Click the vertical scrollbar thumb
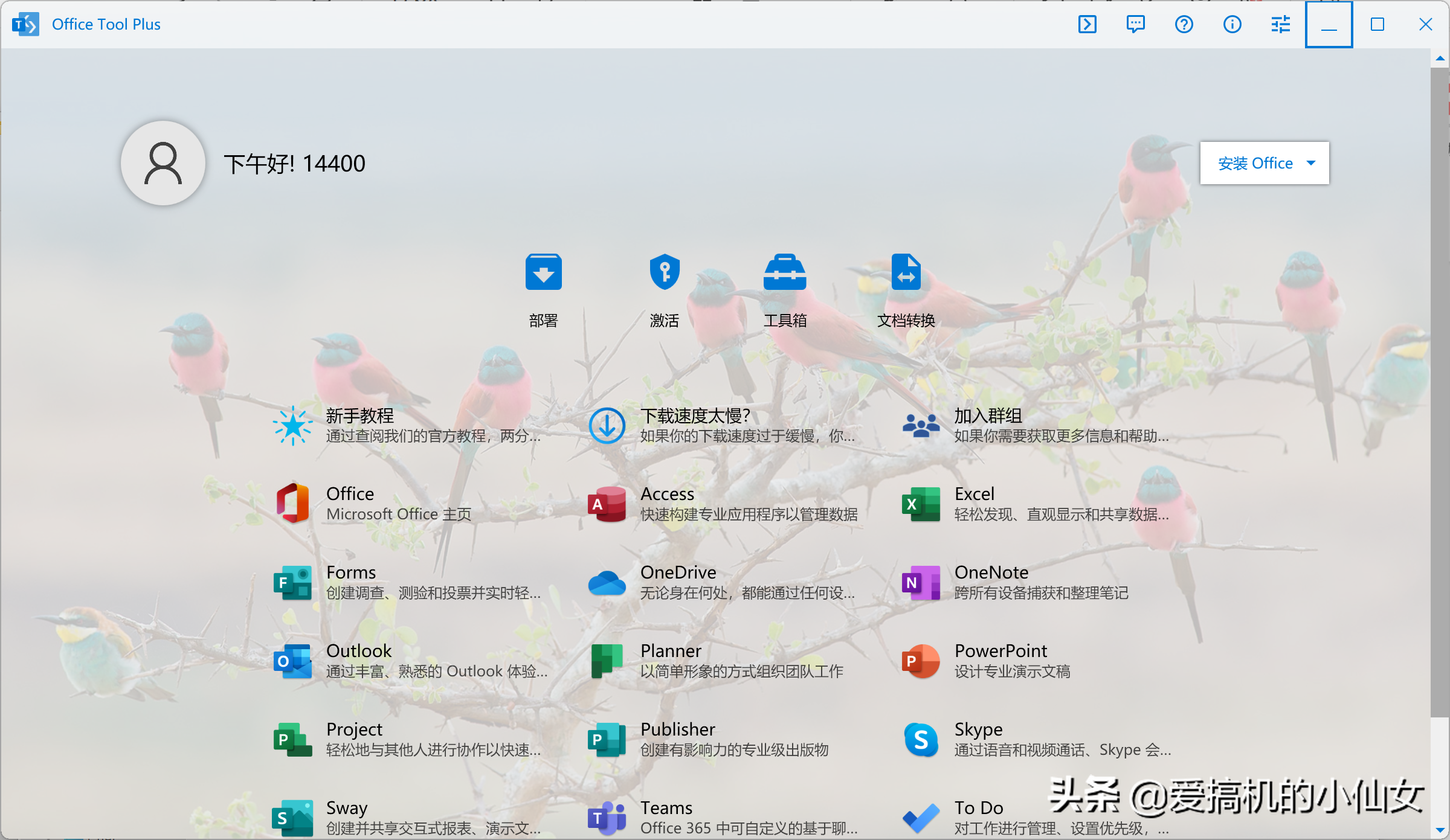This screenshot has width=1450, height=840. pos(1440,391)
